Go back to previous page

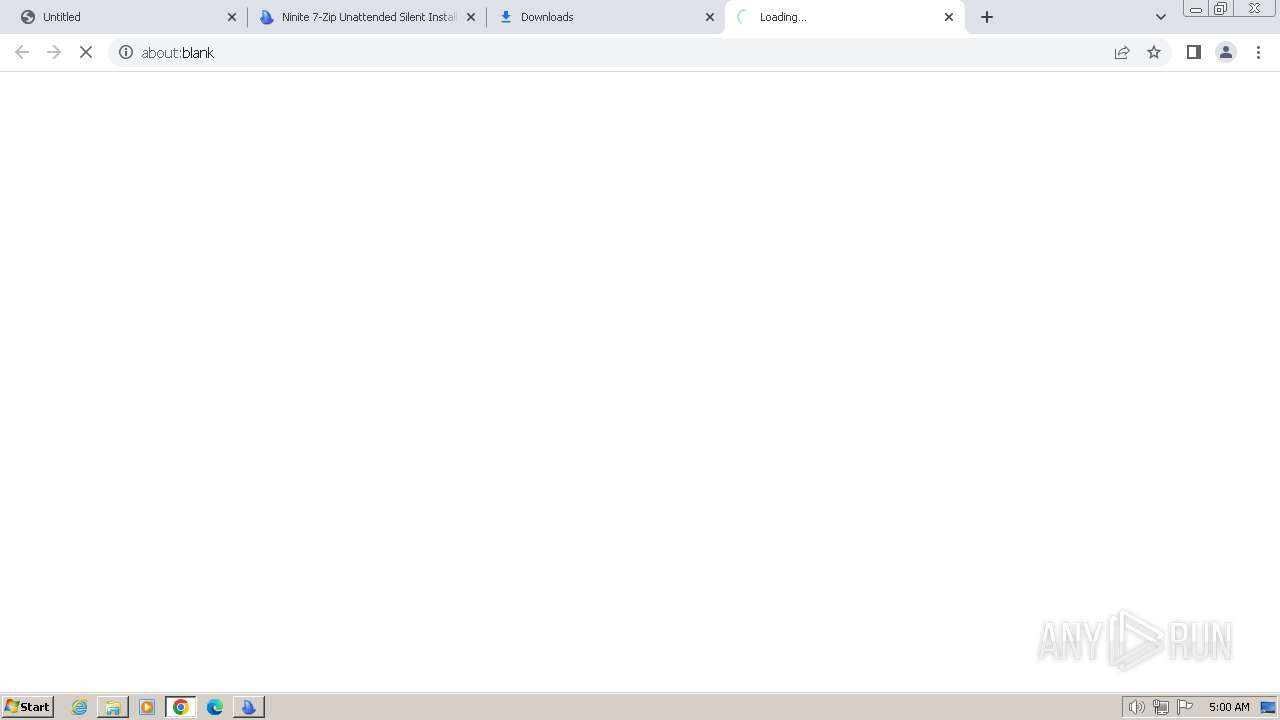(x=22, y=52)
